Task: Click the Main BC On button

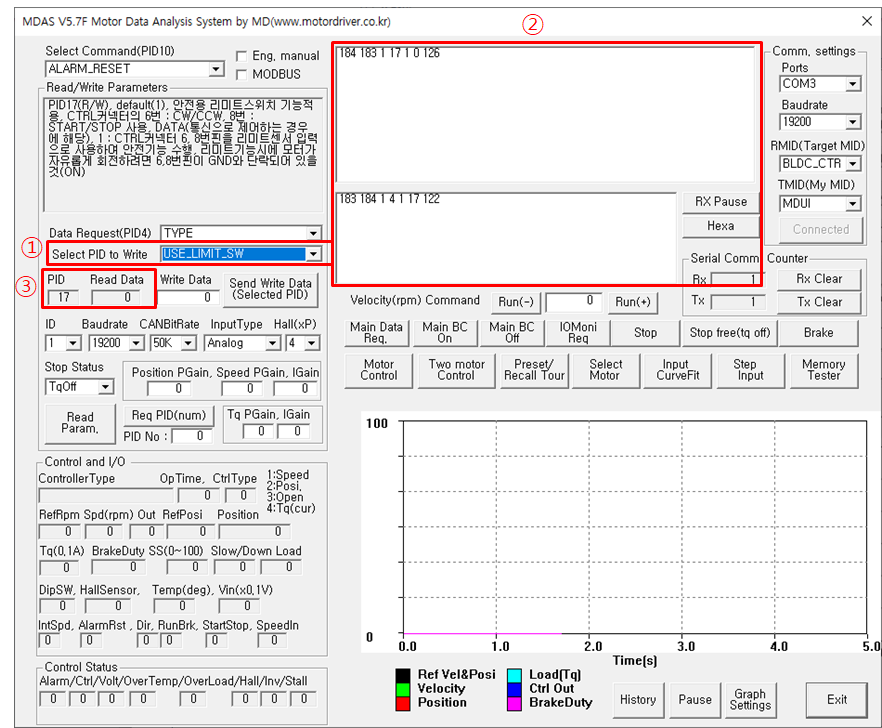Action: point(445,333)
